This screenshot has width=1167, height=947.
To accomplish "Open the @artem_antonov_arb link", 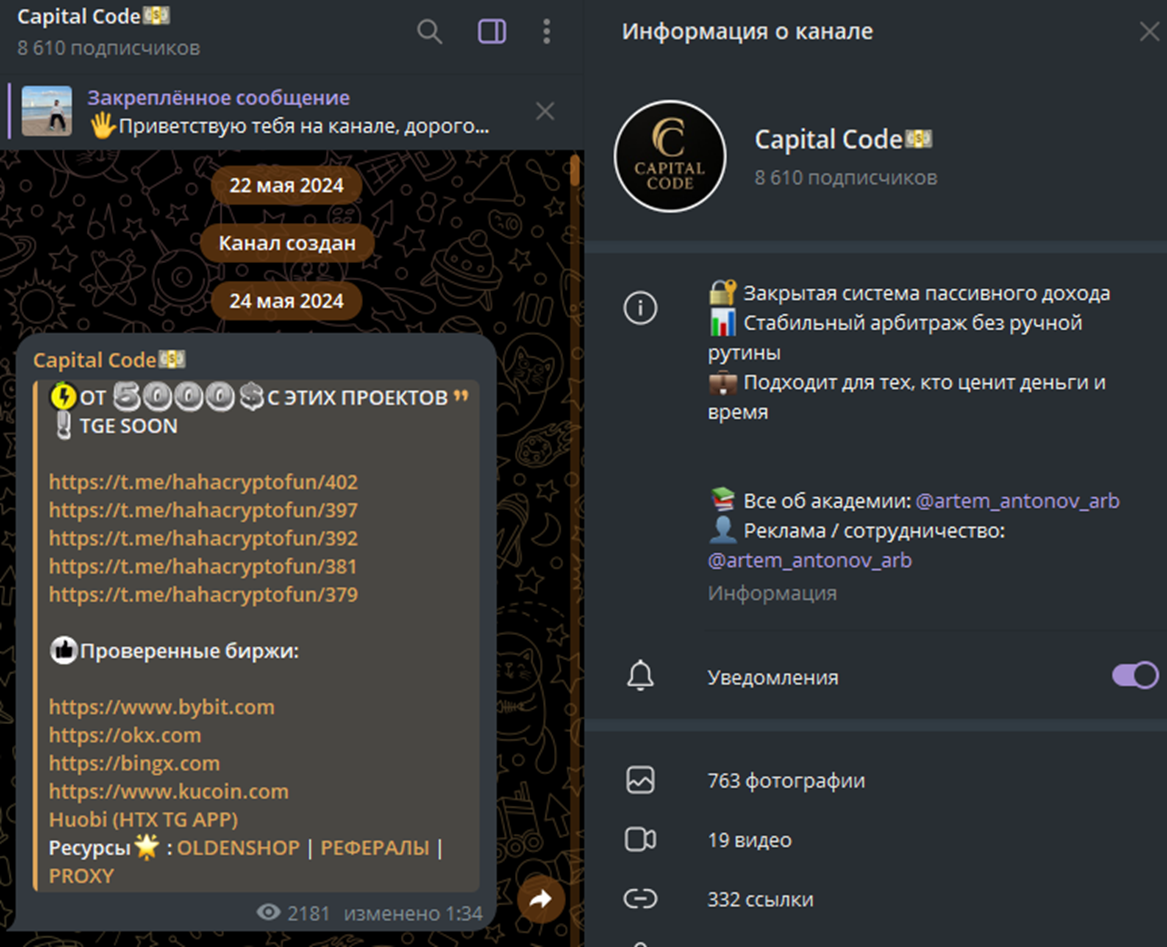I will click(1018, 501).
